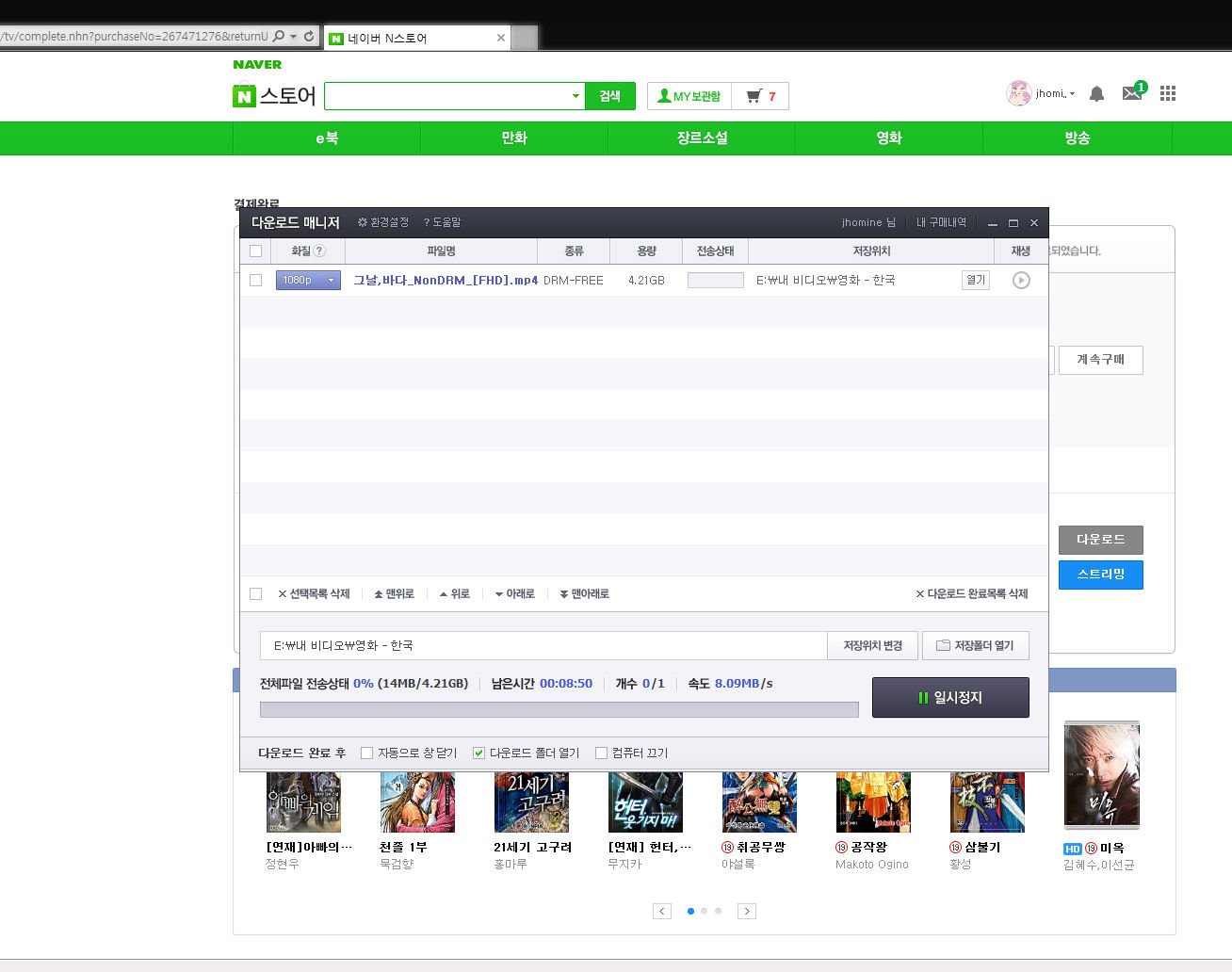Open the 영화 menu
Viewport: 1232px width, 972px height.
click(x=889, y=138)
